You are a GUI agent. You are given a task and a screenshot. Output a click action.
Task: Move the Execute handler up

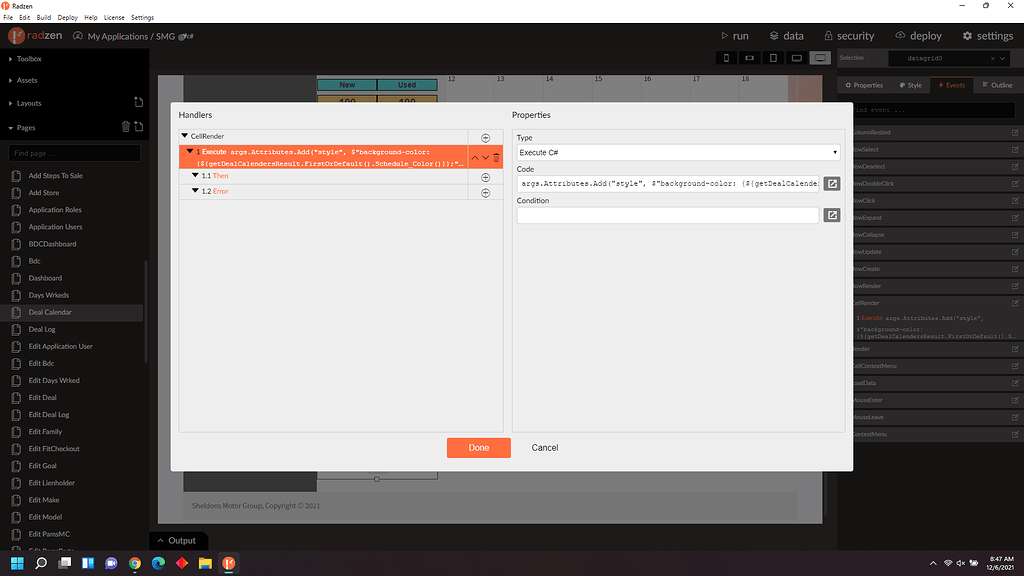pyautogui.click(x=475, y=158)
